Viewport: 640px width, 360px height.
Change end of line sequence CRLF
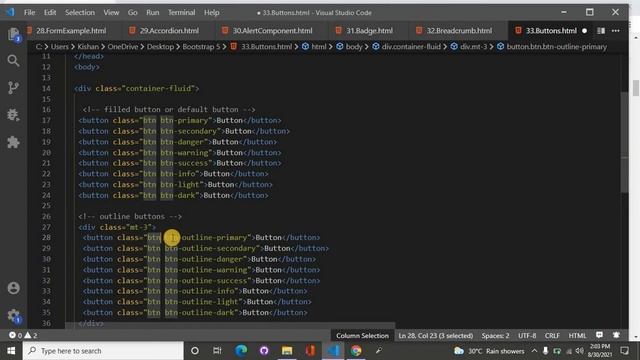(x=552, y=336)
